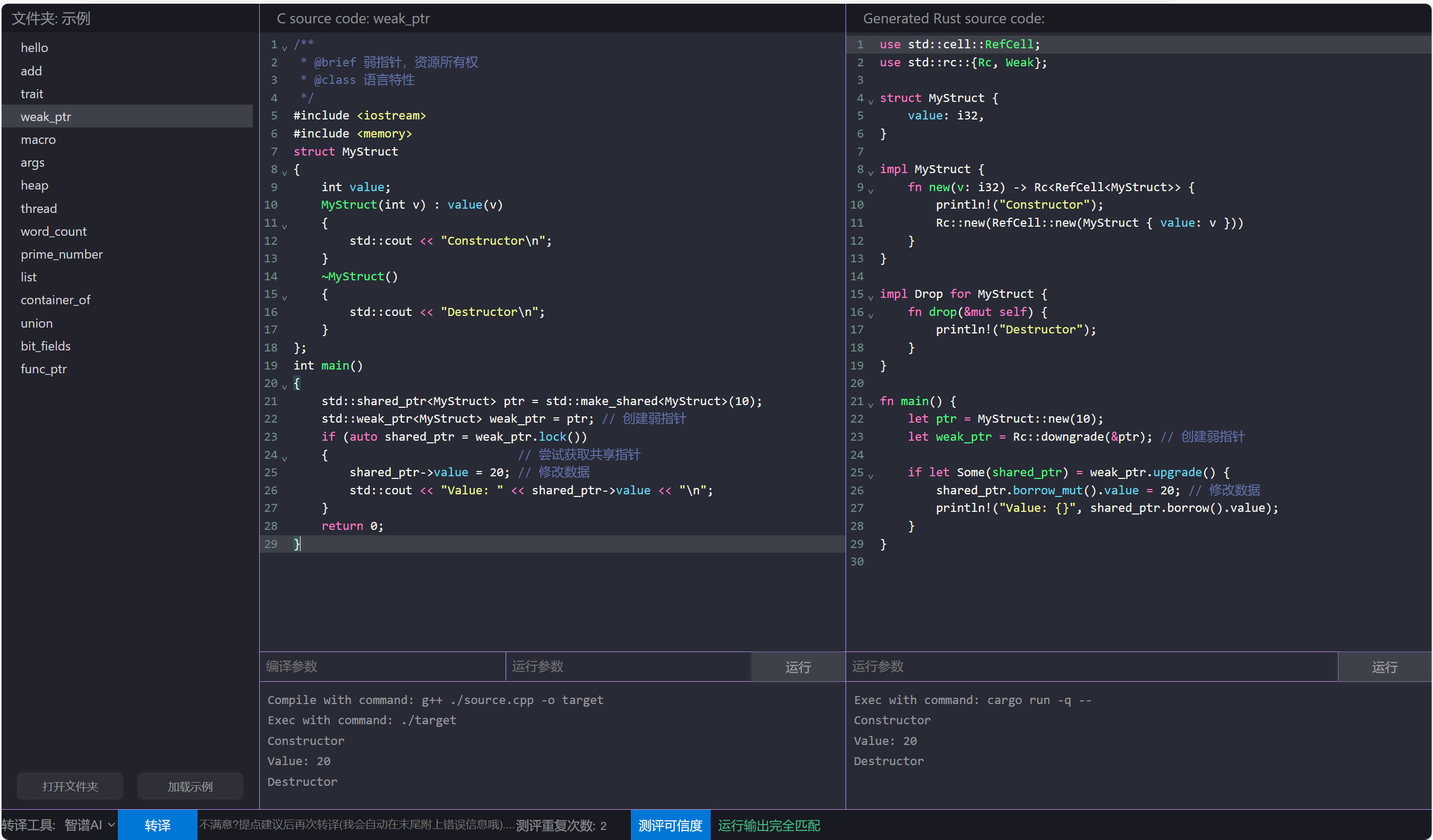
Task: Select the container_of example
Action: coord(127,300)
